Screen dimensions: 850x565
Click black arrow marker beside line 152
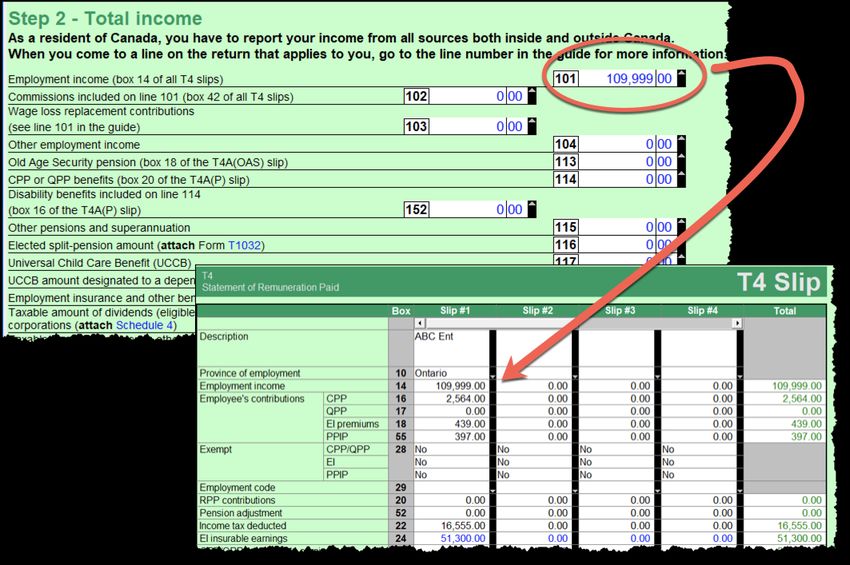(x=532, y=209)
